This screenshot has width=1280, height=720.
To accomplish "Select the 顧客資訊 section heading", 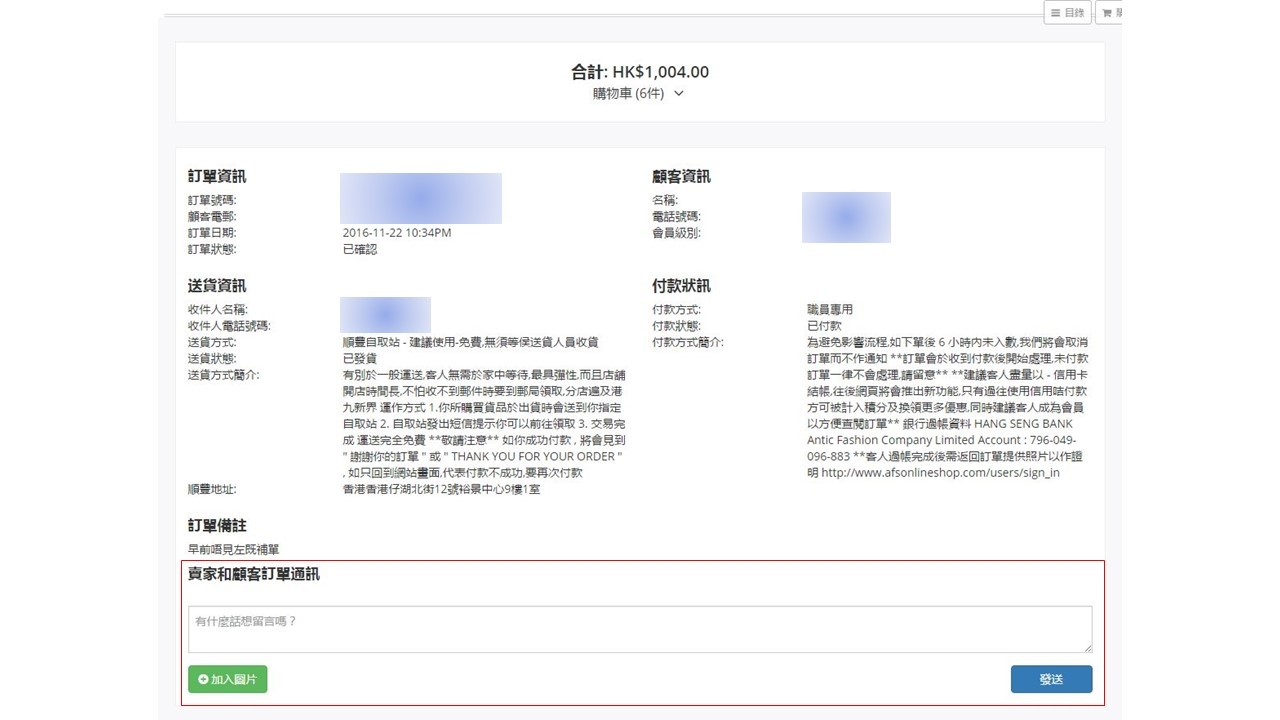I will click(682, 177).
